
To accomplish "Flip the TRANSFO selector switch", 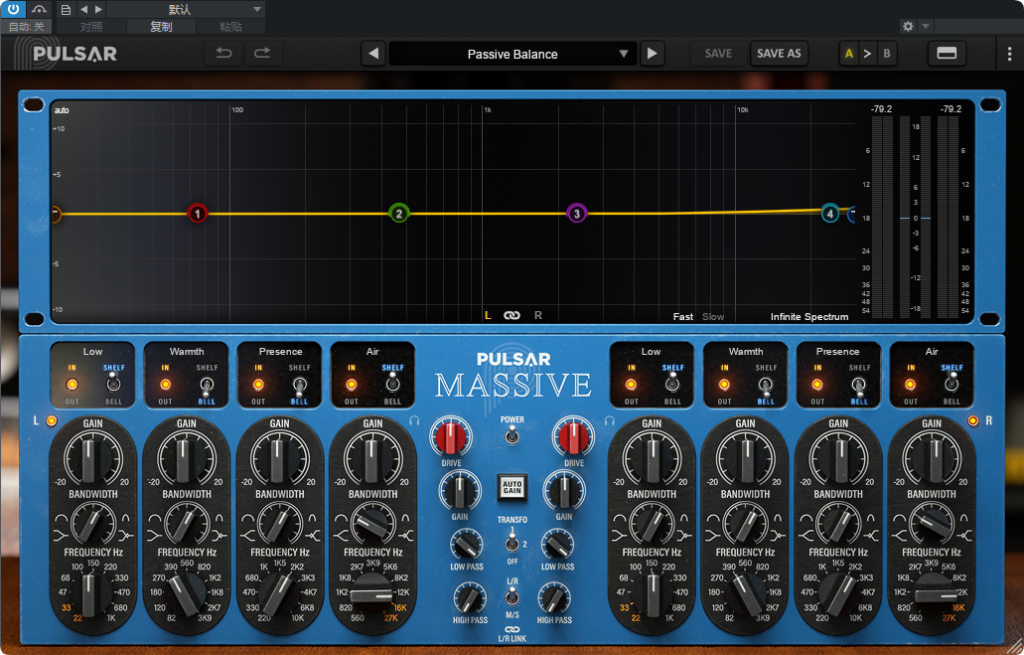I will pos(512,543).
